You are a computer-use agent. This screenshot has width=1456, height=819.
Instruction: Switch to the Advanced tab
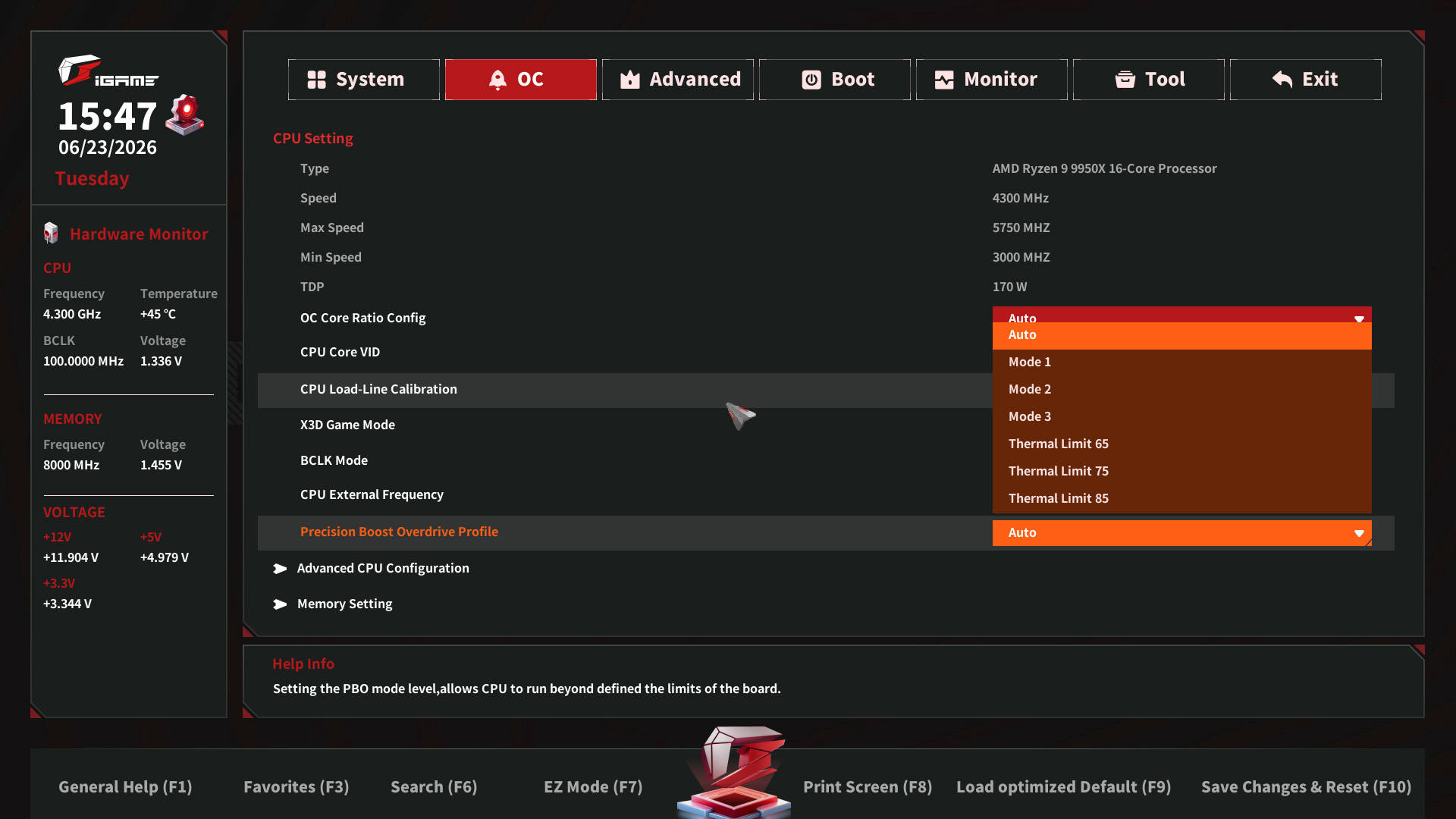(x=678, y=80)
